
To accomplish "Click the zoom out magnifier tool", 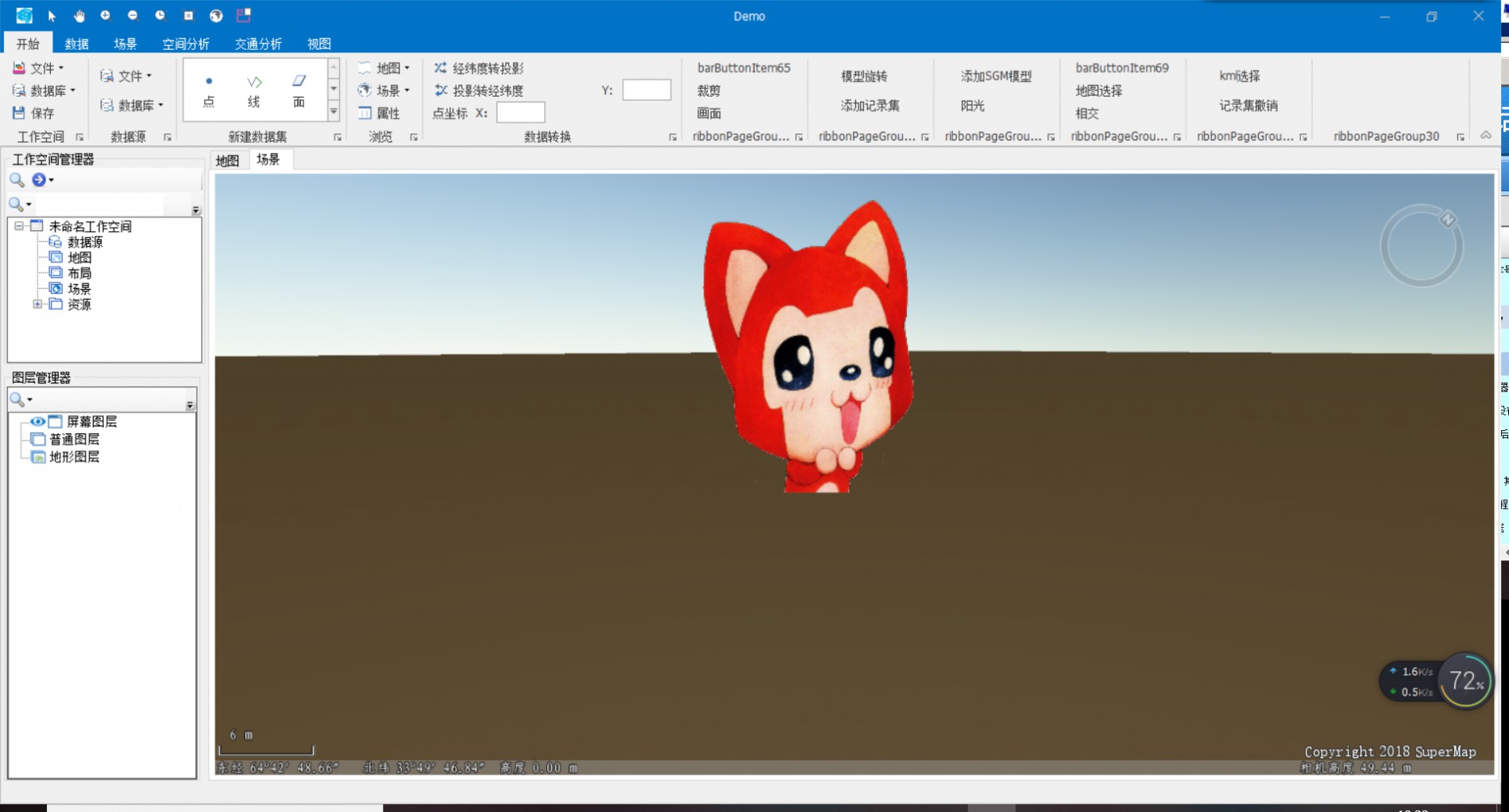I will coord(133,16).
